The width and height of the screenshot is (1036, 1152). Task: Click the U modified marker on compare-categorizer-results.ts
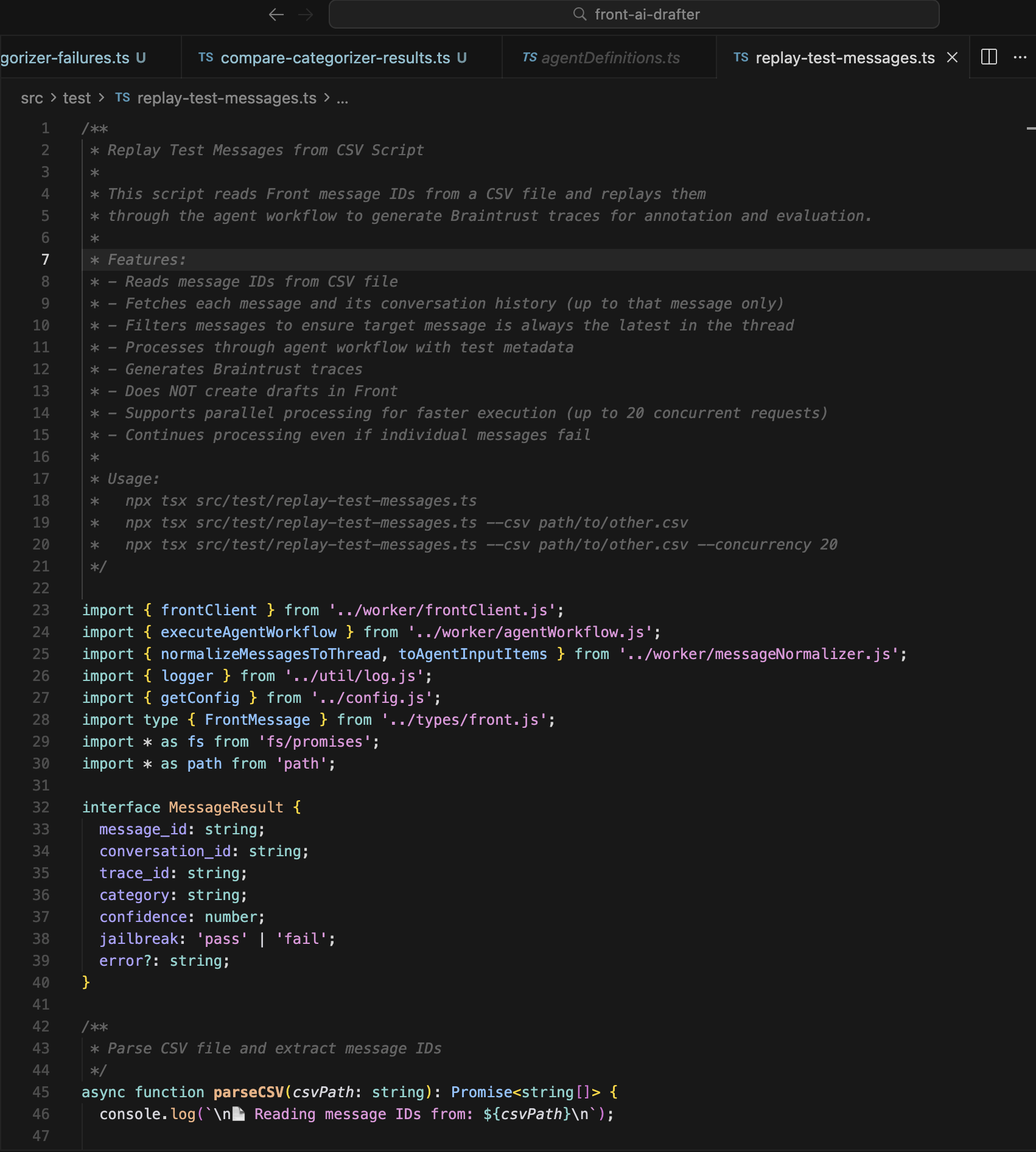point(461,57)
